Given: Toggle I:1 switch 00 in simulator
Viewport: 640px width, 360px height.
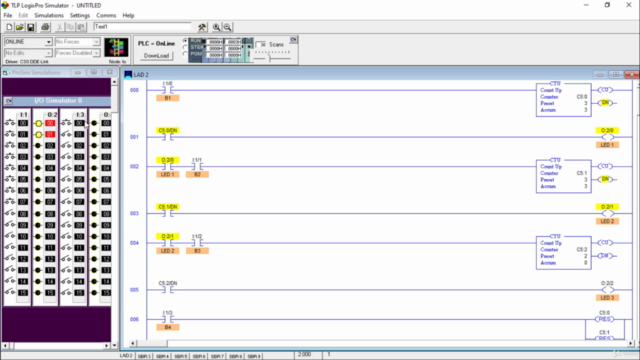Looking at the screenshot, I should [x=10, y=123].
